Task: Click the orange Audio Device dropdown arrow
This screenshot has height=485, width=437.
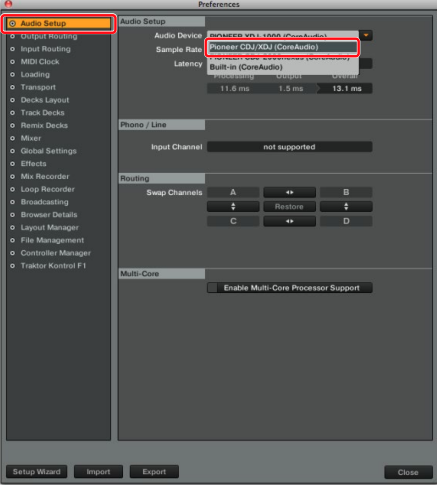Action: tap(366, 35)
